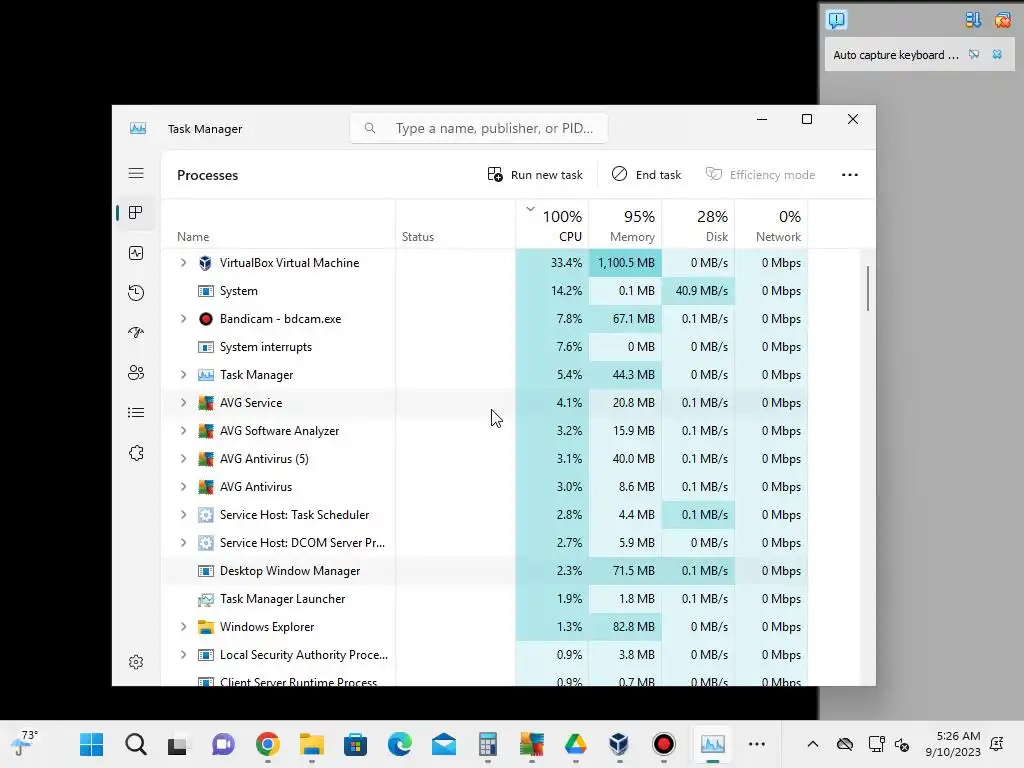Image resolution: width=1024 pixels, height=768 pixels.
Task: Open Task Manager Settings gear
Action: [x=136, y=662]
